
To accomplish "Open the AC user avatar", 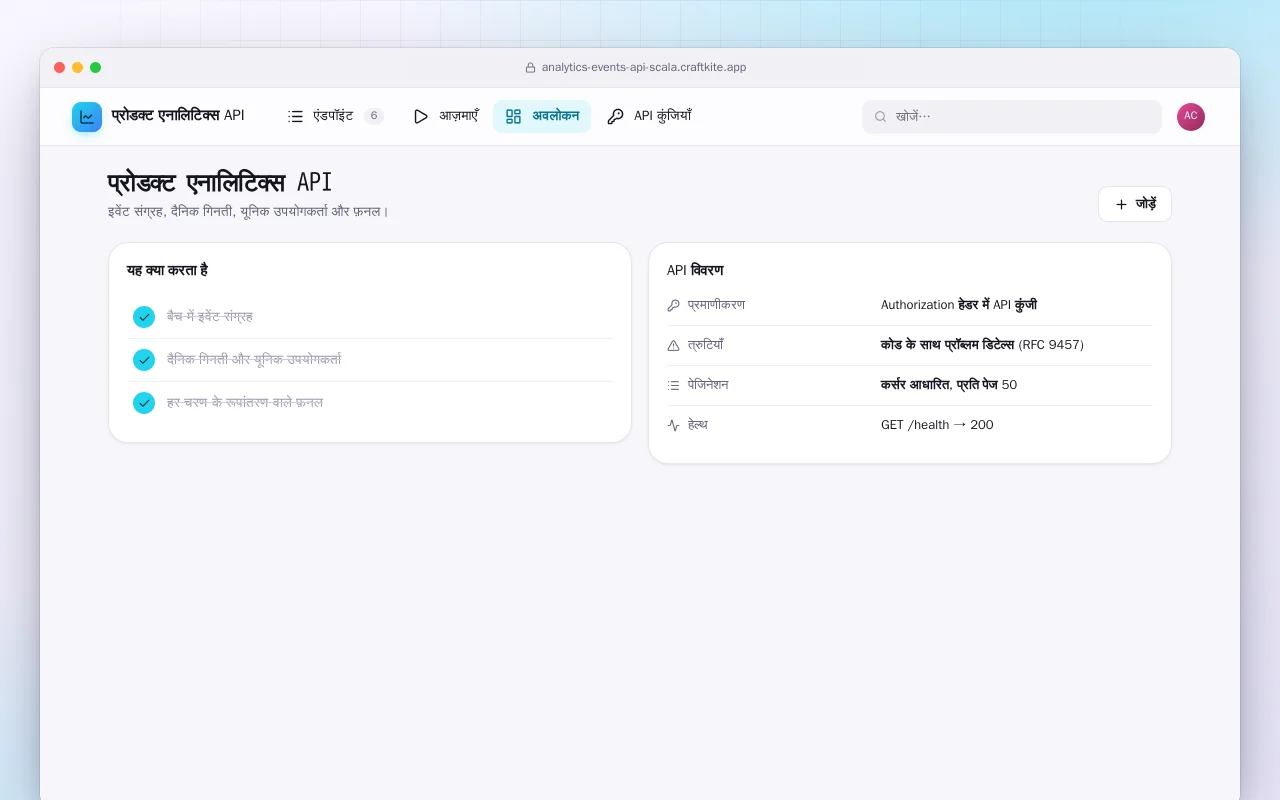I will 1191,117.
